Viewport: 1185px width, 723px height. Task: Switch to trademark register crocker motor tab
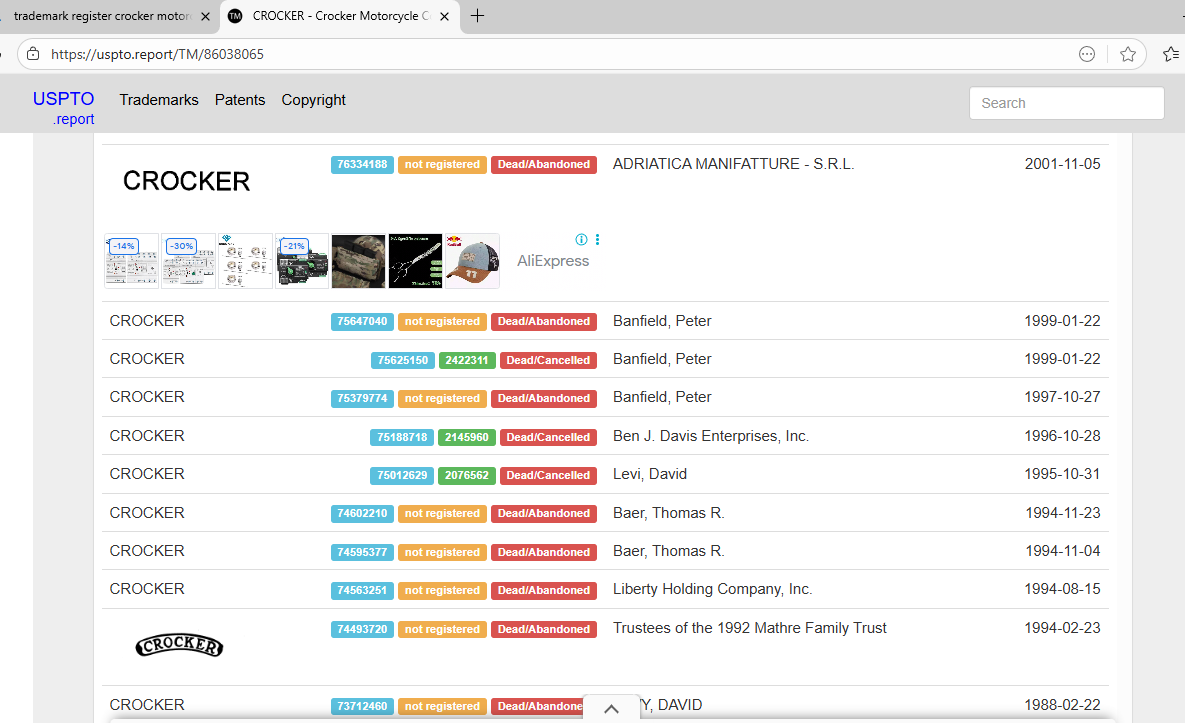[103, 16]
